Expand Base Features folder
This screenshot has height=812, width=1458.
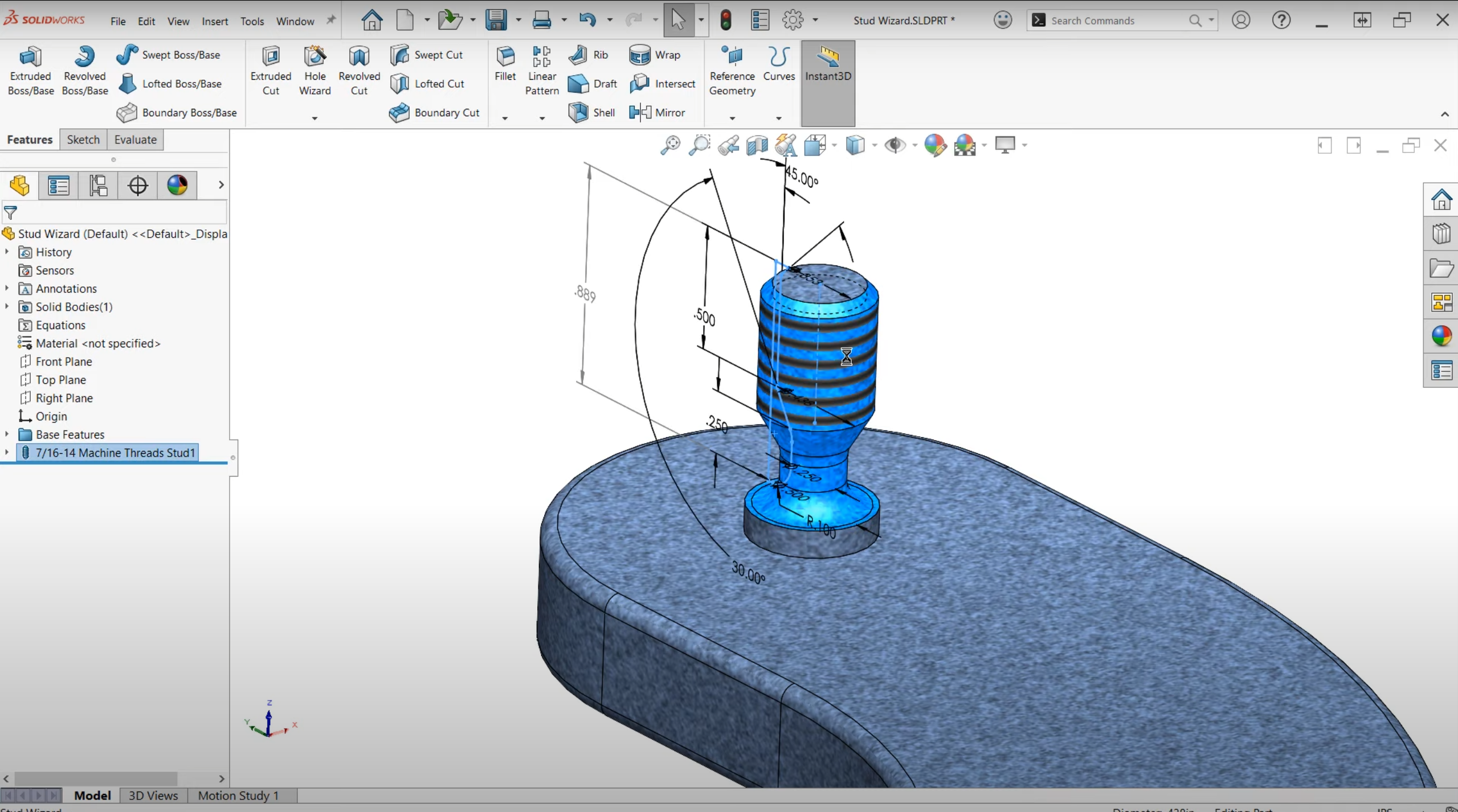[x=7, y=434]
